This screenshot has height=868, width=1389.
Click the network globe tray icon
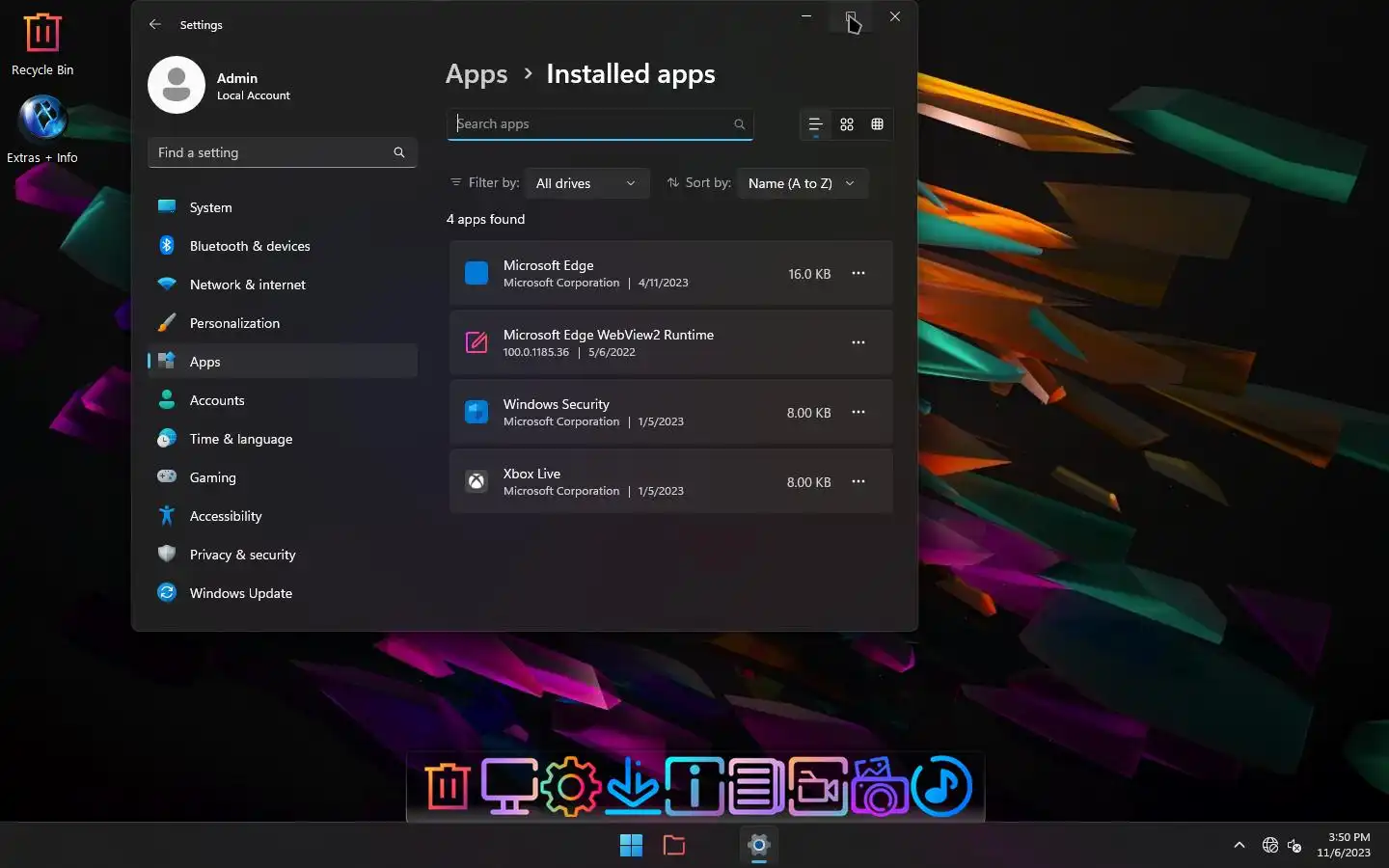coord(1270,846)
